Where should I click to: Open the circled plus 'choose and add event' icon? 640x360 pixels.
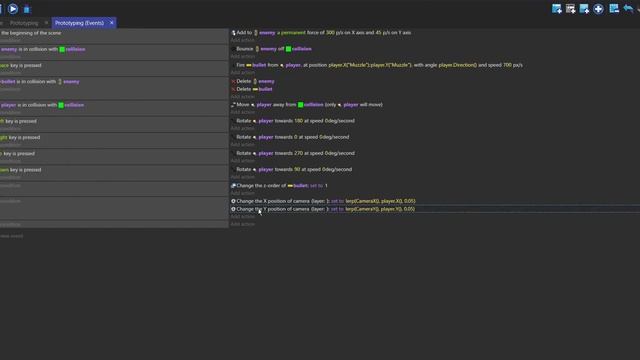coord(598,9)
